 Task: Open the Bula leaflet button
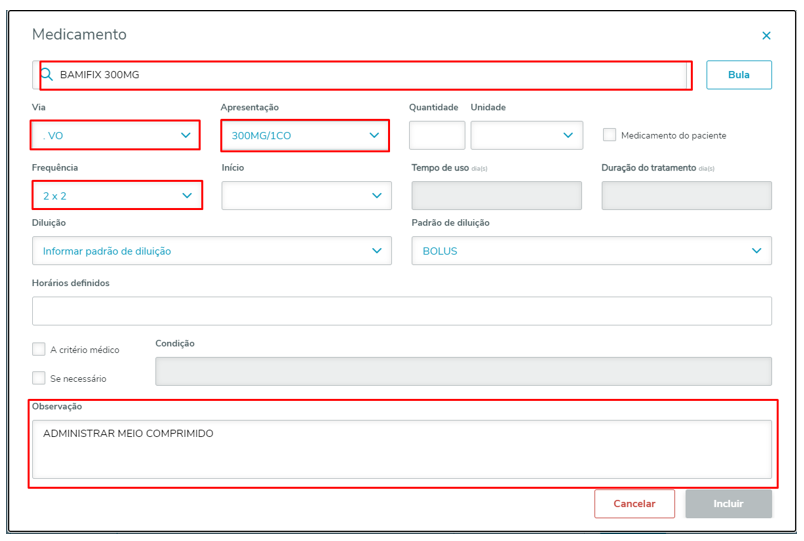738,75
